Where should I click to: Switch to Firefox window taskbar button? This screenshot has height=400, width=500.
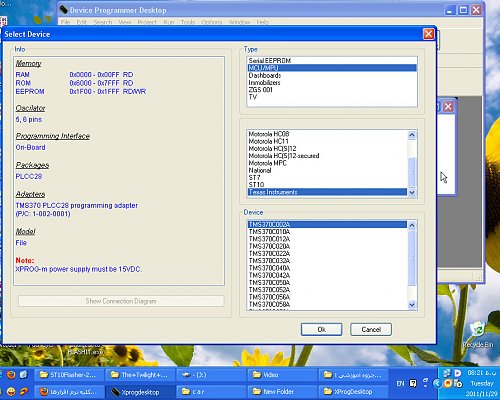pyautogui.click(x=68, y=392)
